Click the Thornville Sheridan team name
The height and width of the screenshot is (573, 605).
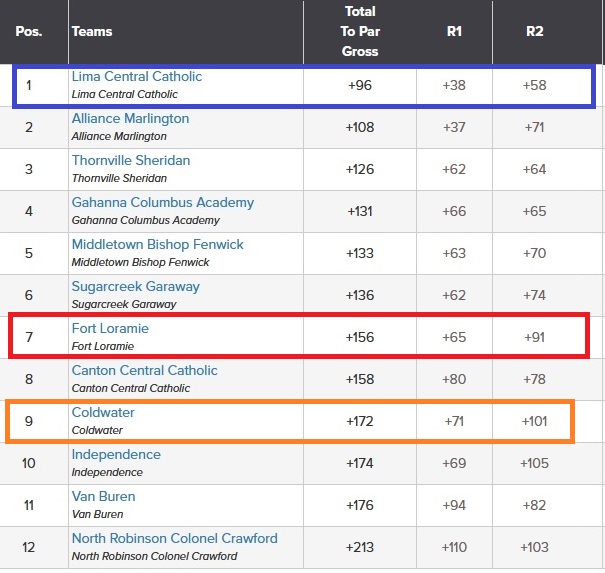(131, 161)
